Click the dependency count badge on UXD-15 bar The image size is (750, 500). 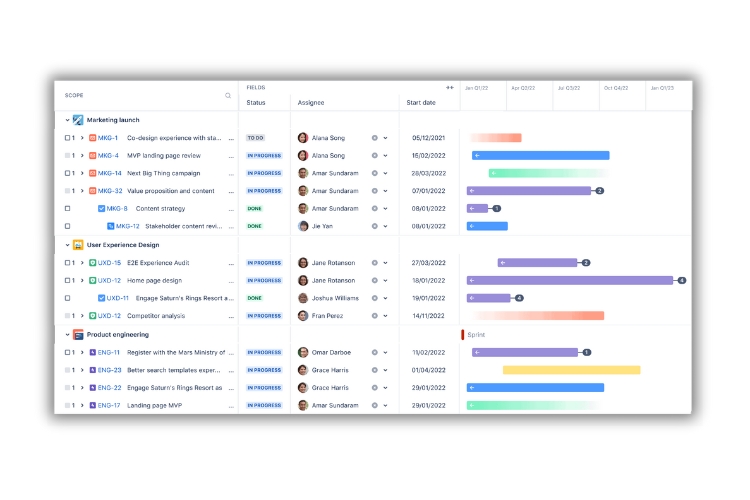click(586, 263)
